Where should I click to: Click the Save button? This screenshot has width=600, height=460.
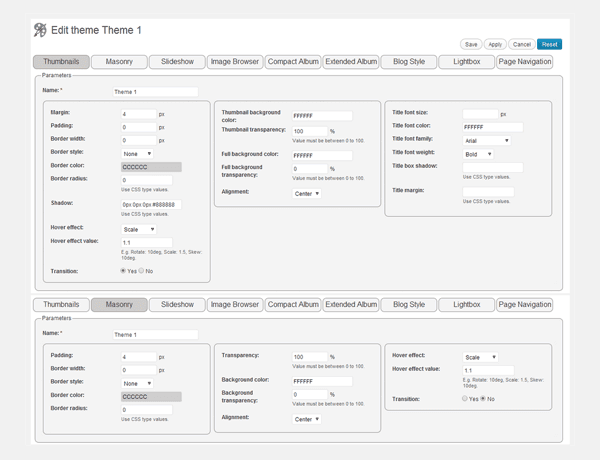tap(471, 44)
